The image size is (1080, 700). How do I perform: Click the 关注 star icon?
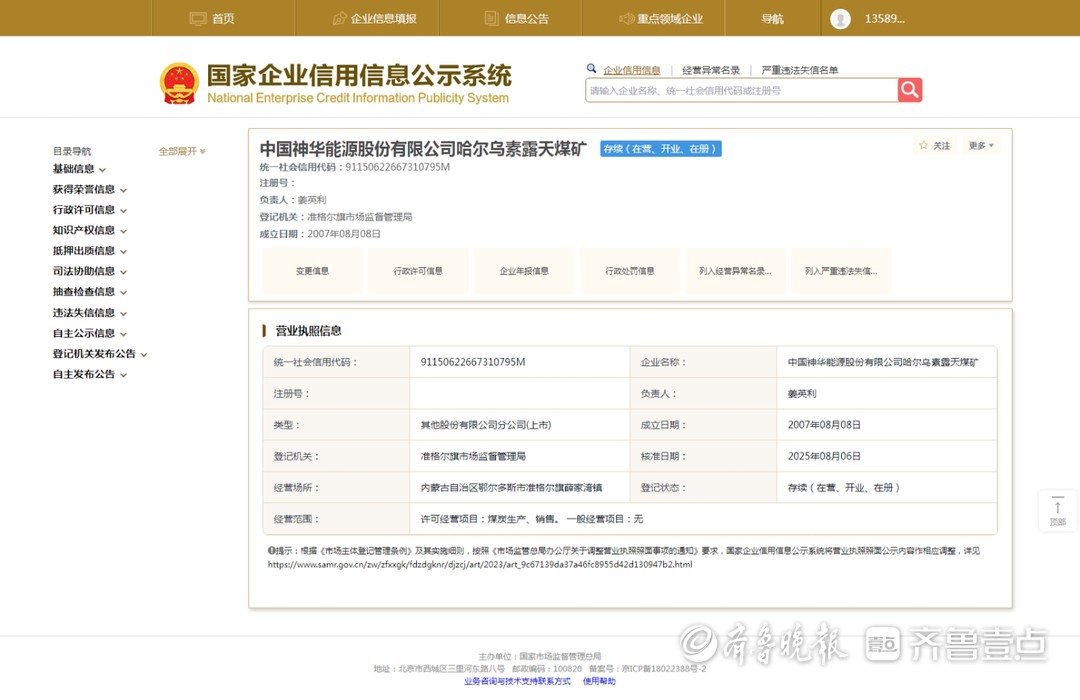924,145
